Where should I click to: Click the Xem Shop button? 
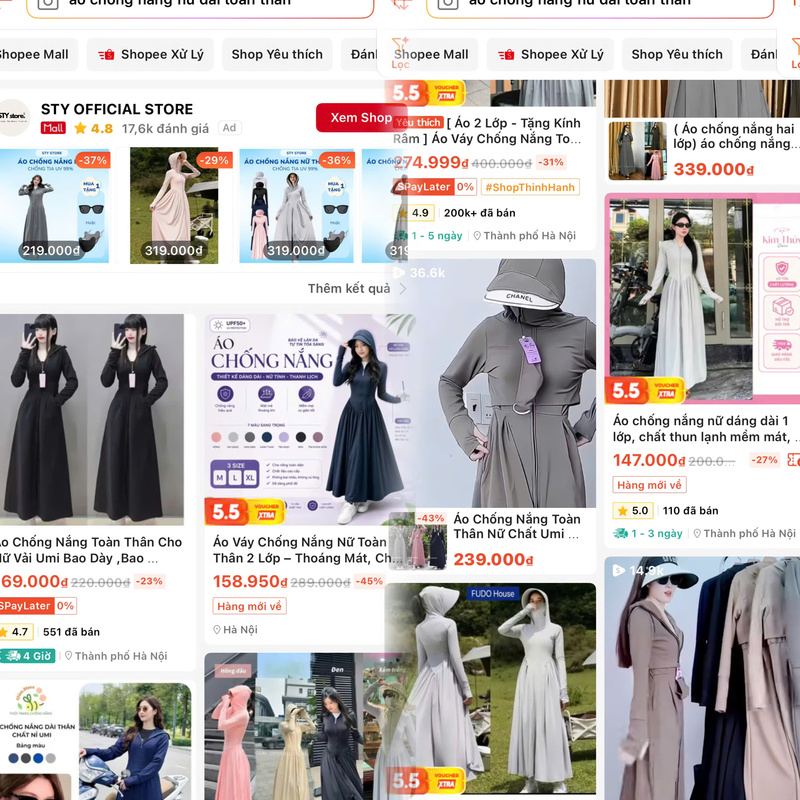tap(361, 117)
